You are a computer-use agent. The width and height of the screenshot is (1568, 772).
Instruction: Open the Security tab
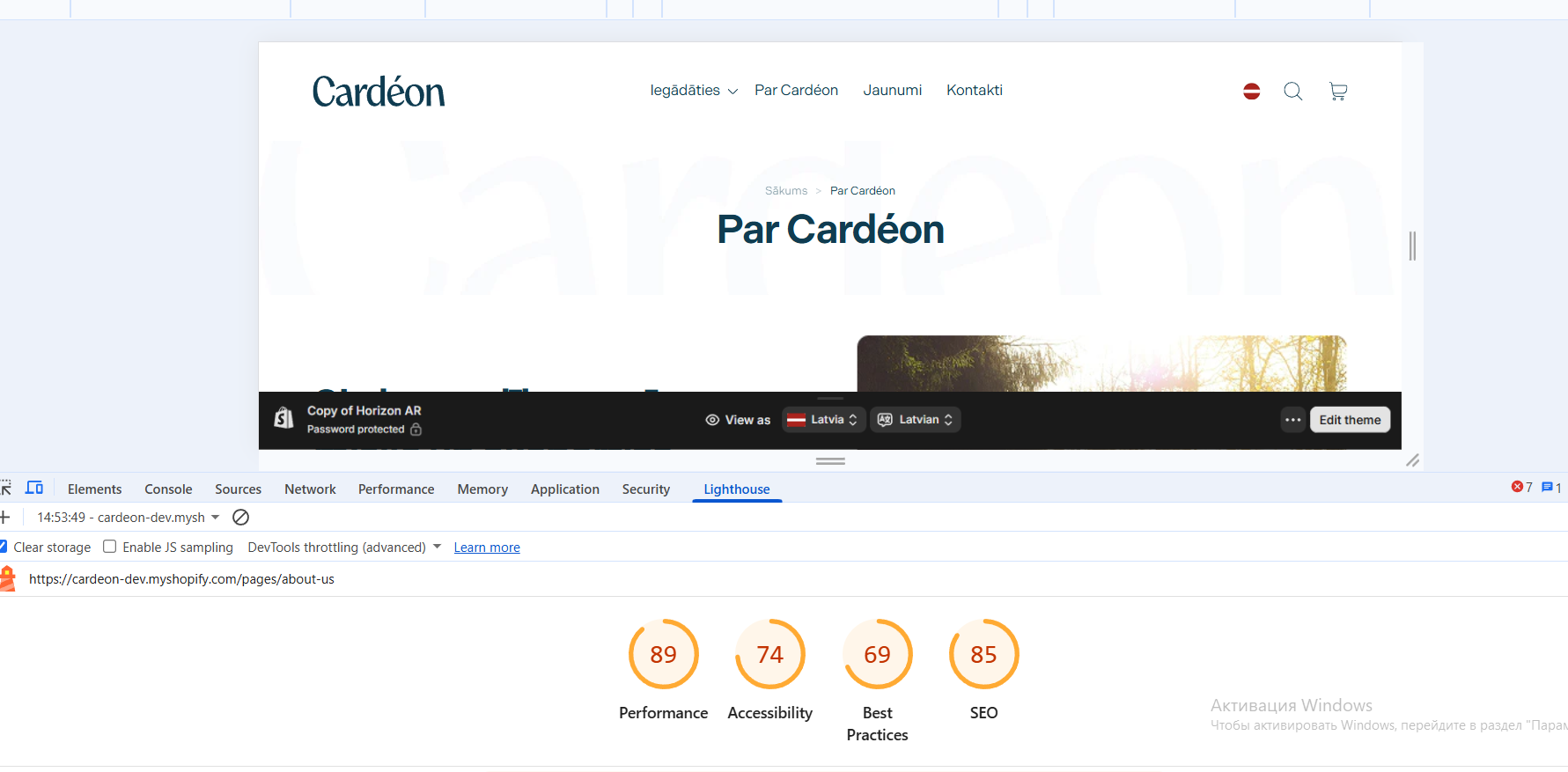point(646,489)
